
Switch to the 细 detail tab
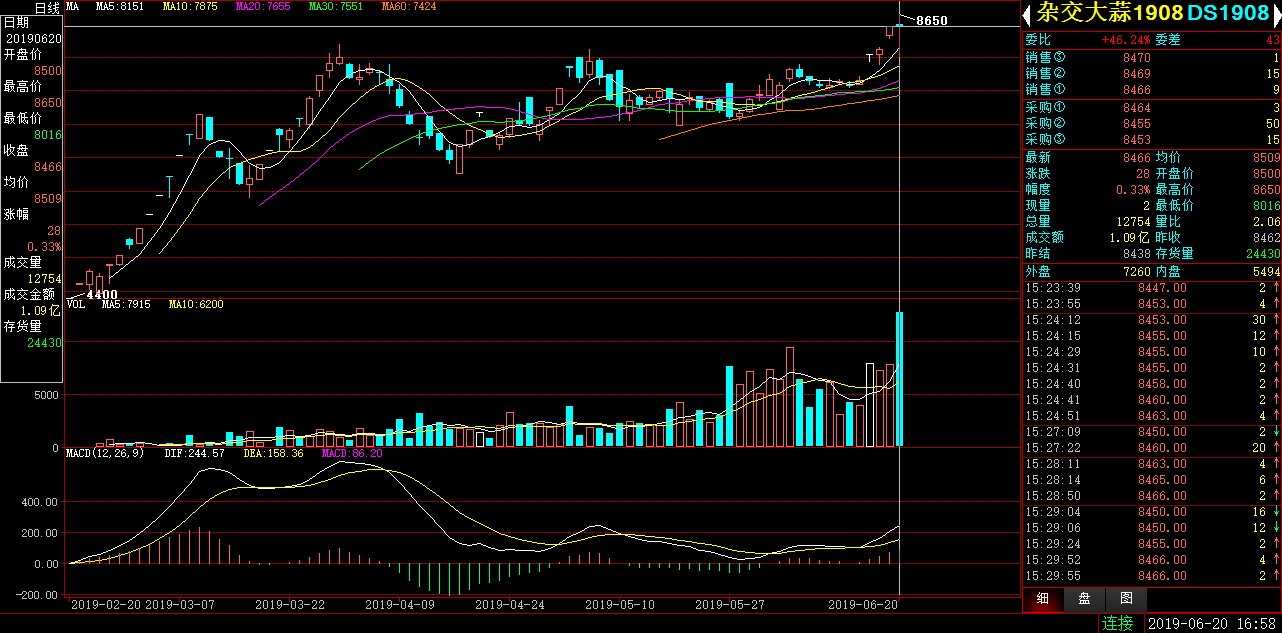(x=1043, y=599)
